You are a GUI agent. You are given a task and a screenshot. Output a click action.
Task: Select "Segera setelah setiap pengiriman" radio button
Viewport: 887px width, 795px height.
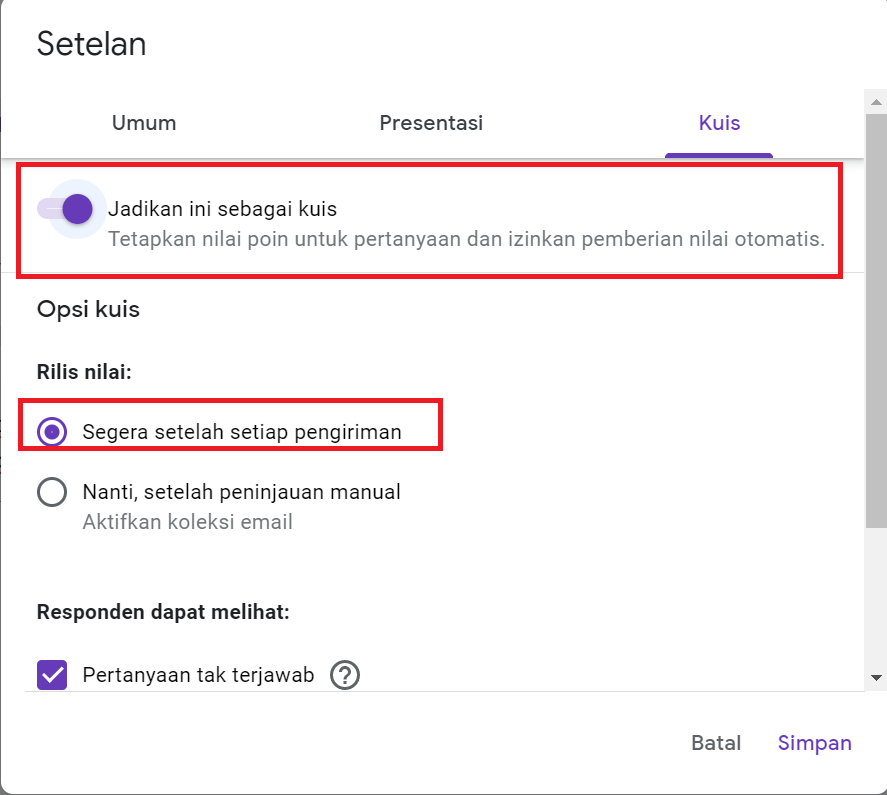point(52,432)
